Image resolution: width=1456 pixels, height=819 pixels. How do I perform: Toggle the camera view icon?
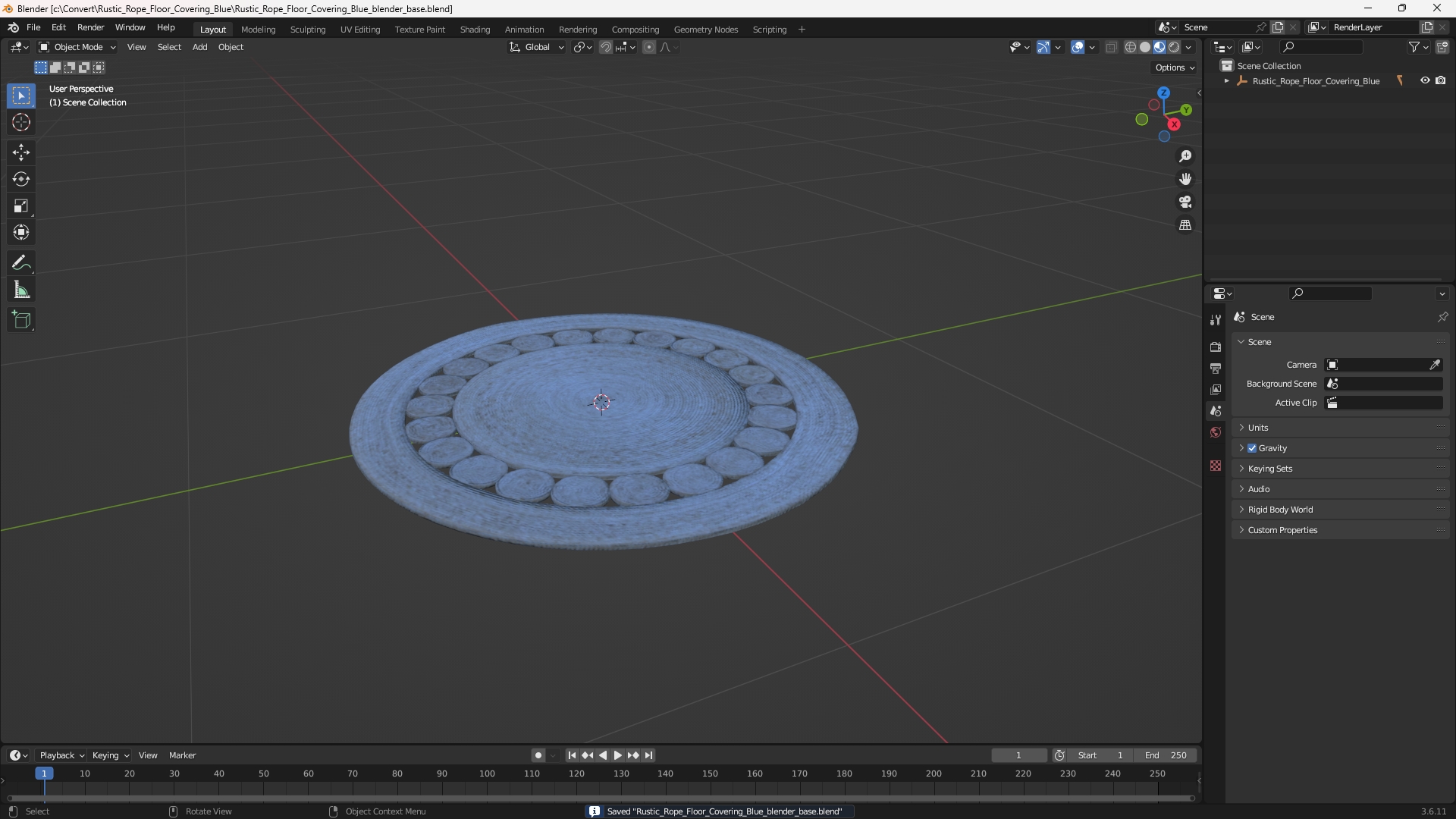(x=1185, y=202)
